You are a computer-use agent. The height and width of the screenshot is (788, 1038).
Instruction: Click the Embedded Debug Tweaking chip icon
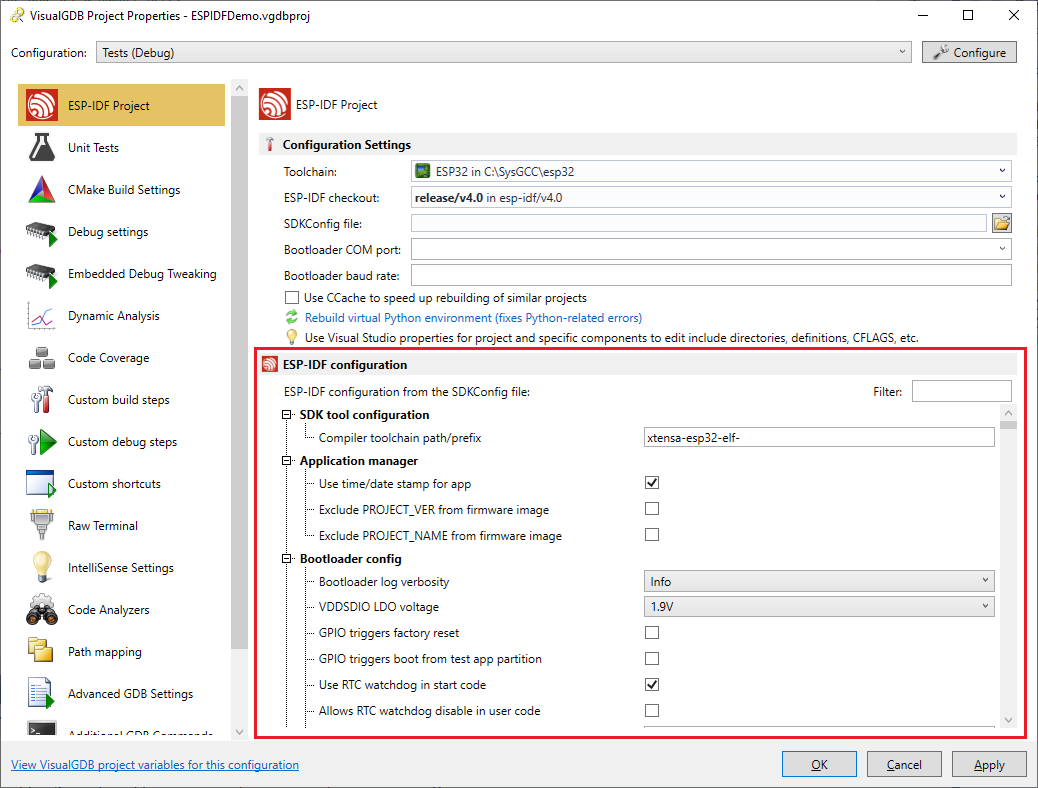[42, 275]
